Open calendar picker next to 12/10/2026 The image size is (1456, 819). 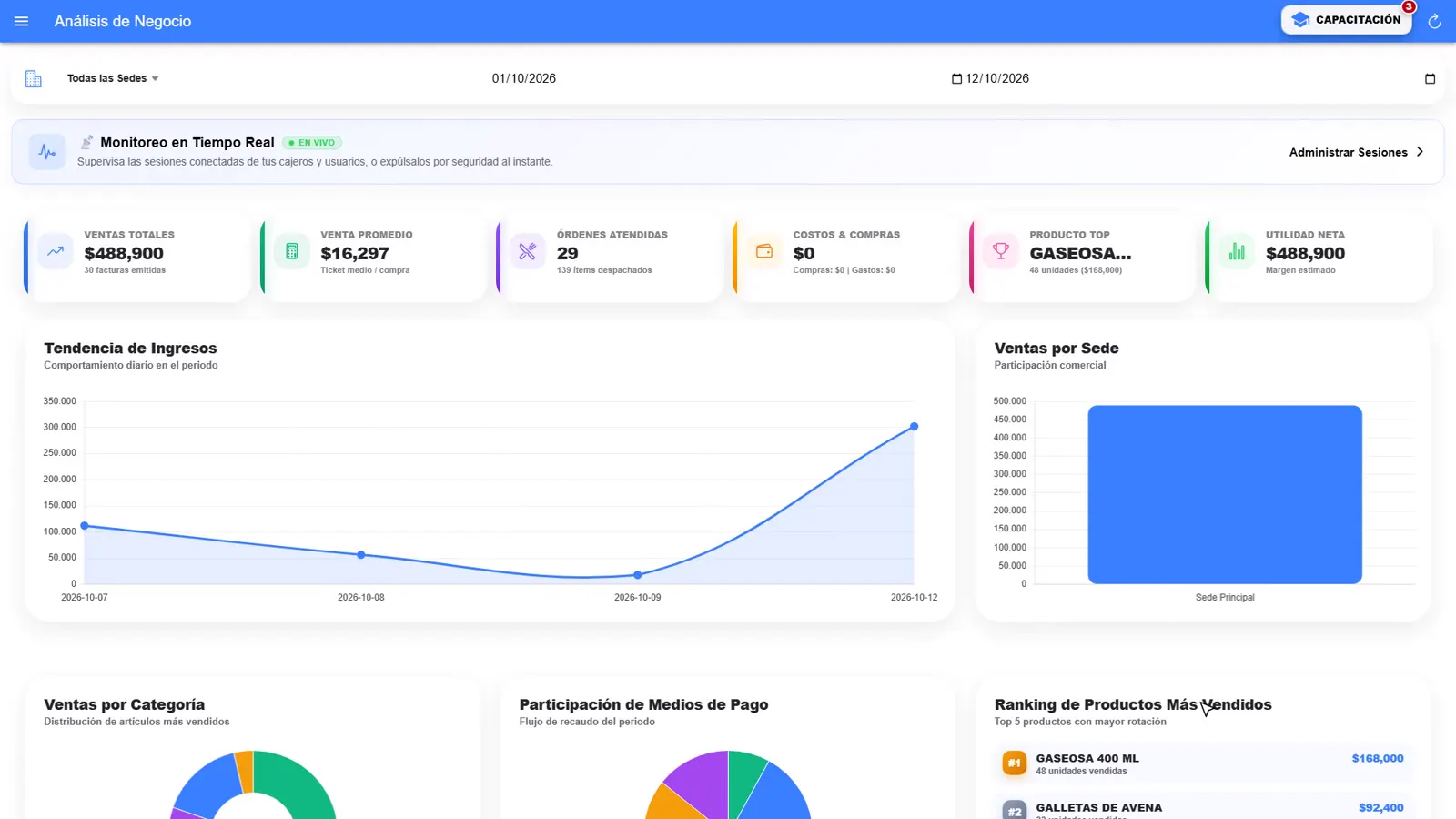click(x=956, y=78)
